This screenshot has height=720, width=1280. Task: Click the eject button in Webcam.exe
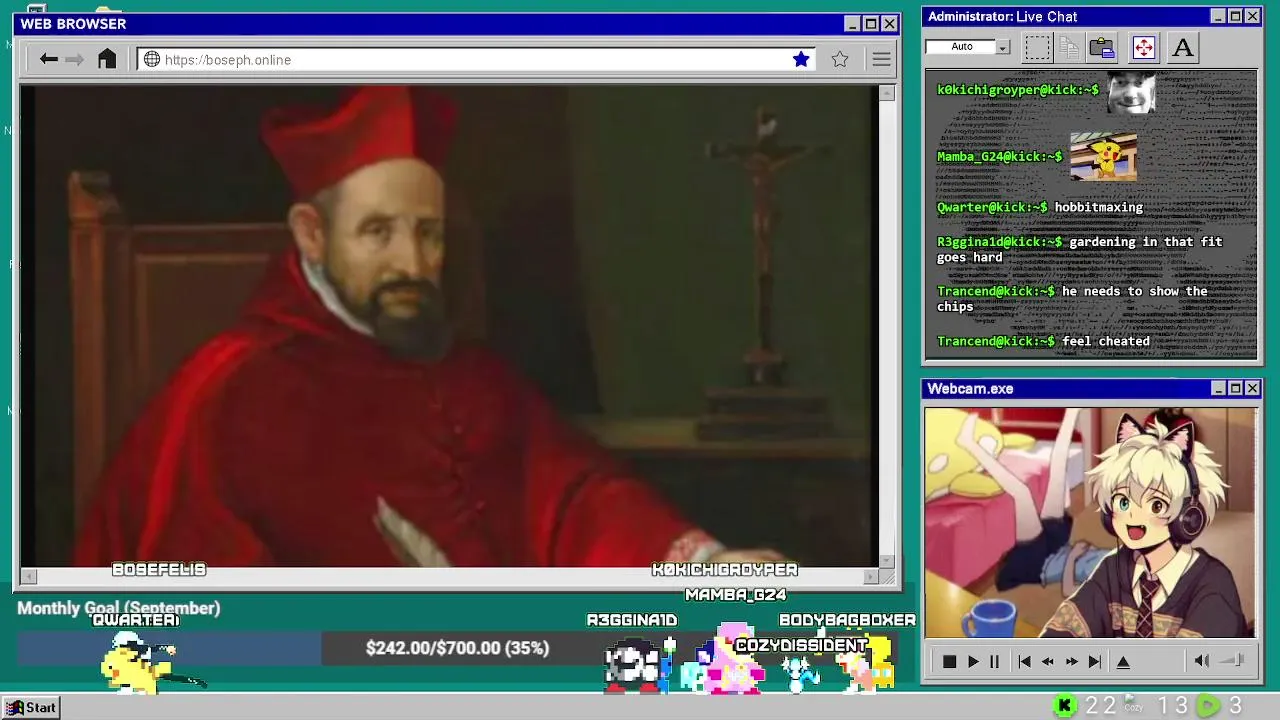(x=1123, y=661)
